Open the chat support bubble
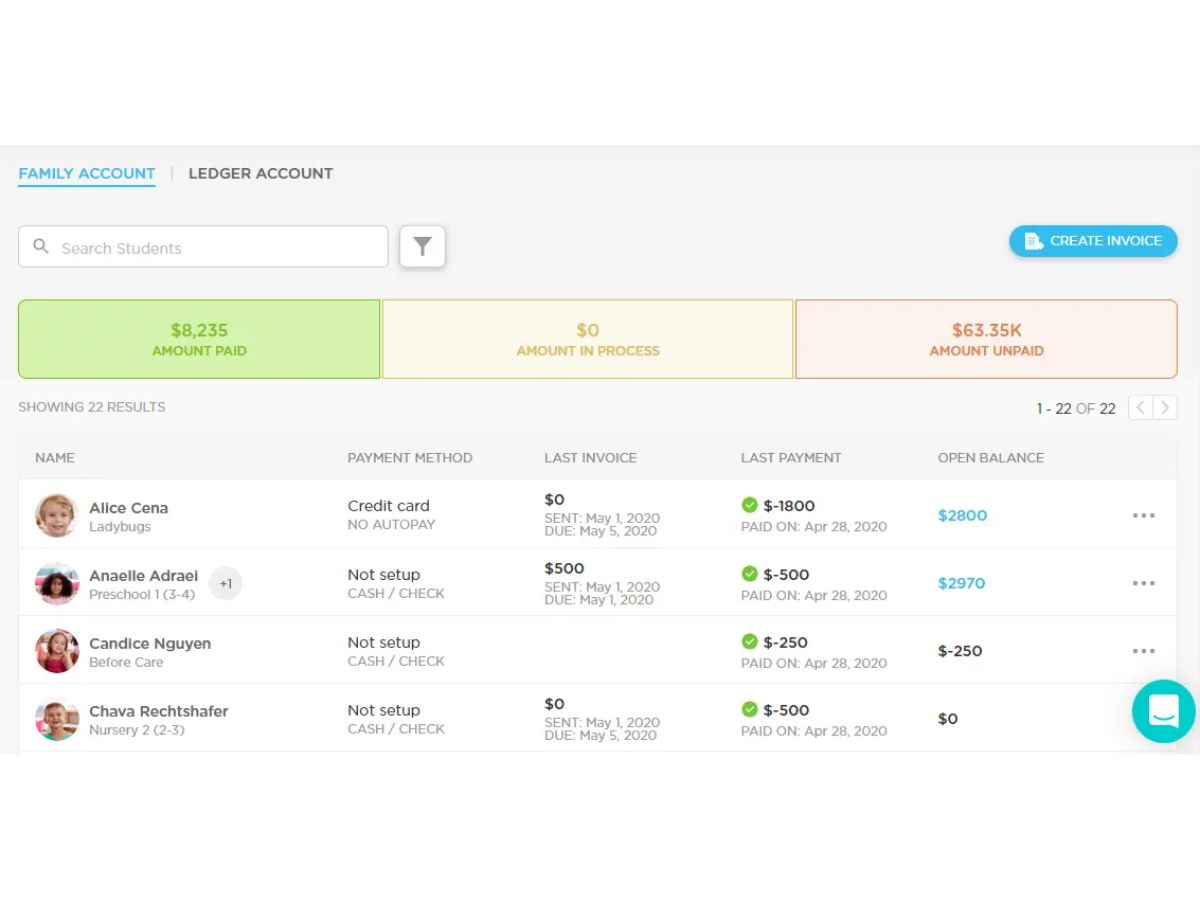 [1164, 711]
